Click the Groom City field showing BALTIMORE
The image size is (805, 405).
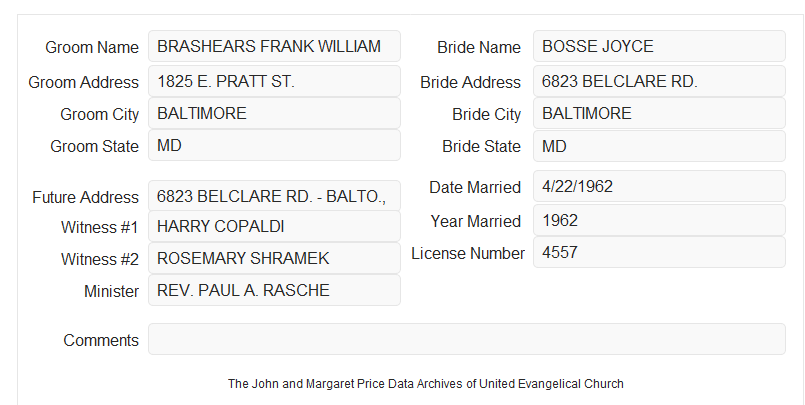[274, 113]
